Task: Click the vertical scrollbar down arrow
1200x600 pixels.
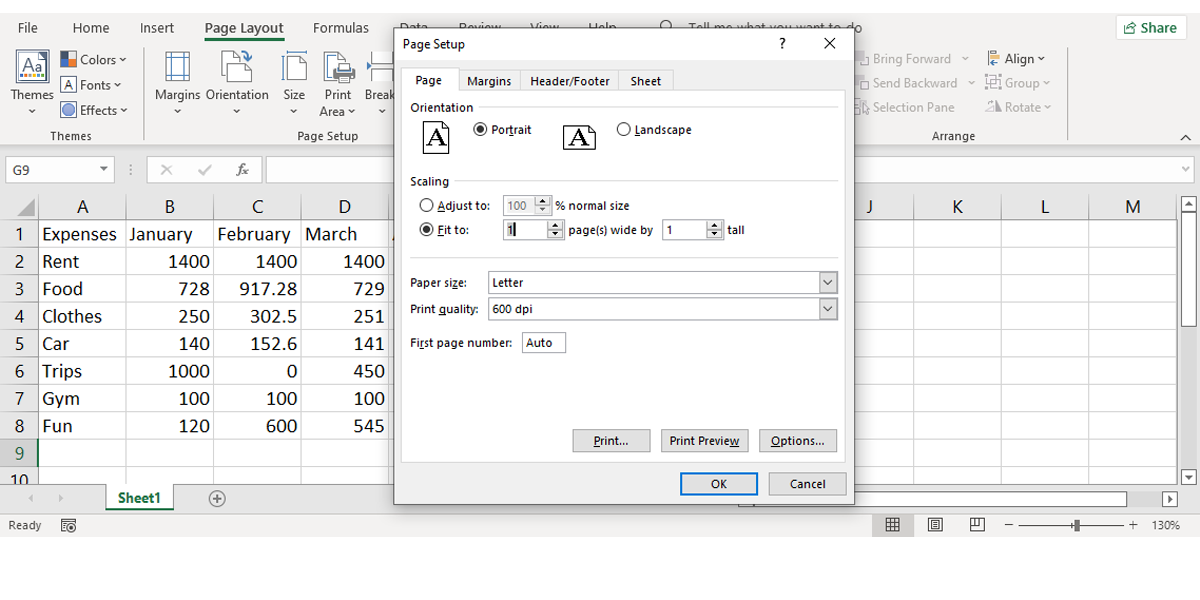Action: [x=1189, y=477]
